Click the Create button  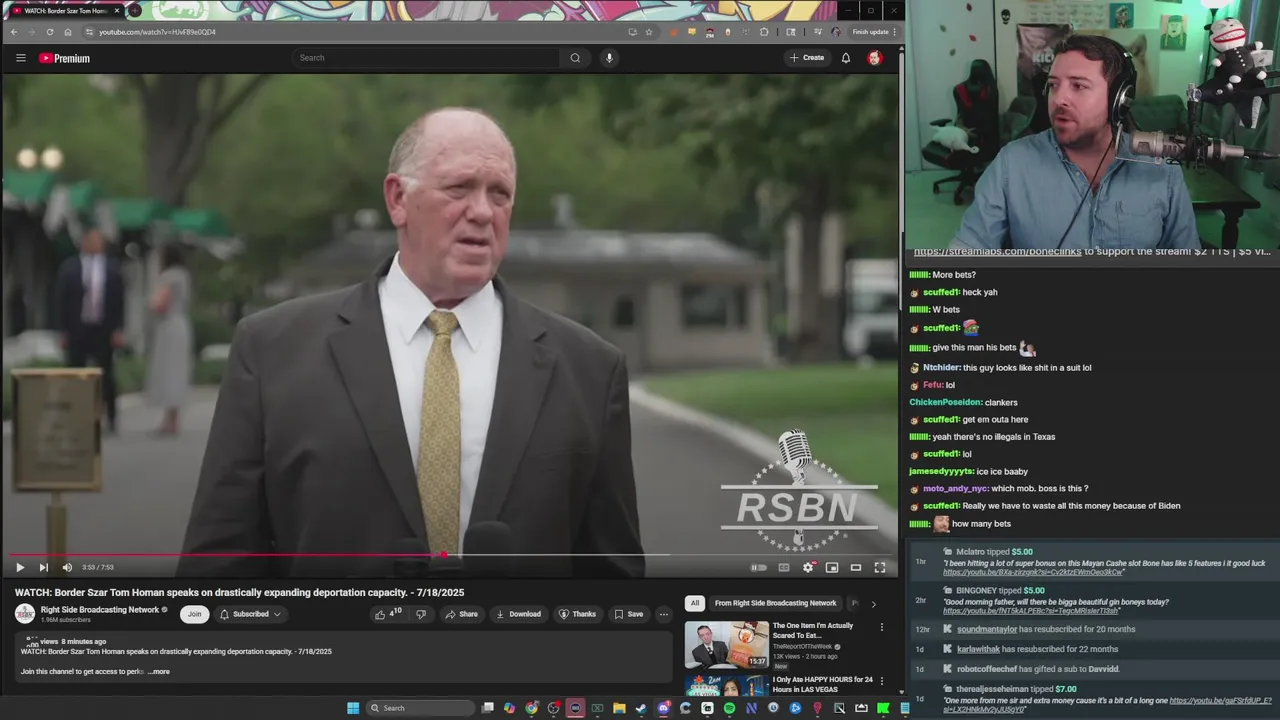807,58
